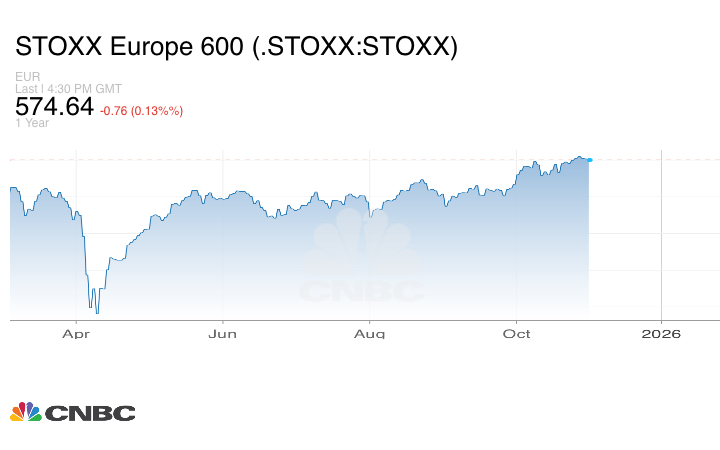
Task: Select the 1 Year range label
Action: point(32,123)
